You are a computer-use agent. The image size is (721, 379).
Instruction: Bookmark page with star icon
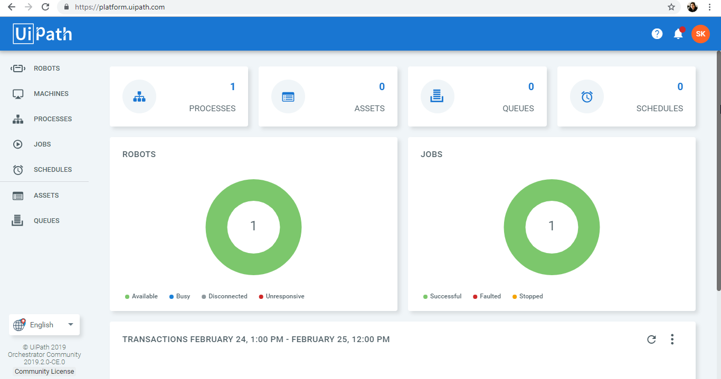pyautogui.click(x=671, y=7)
